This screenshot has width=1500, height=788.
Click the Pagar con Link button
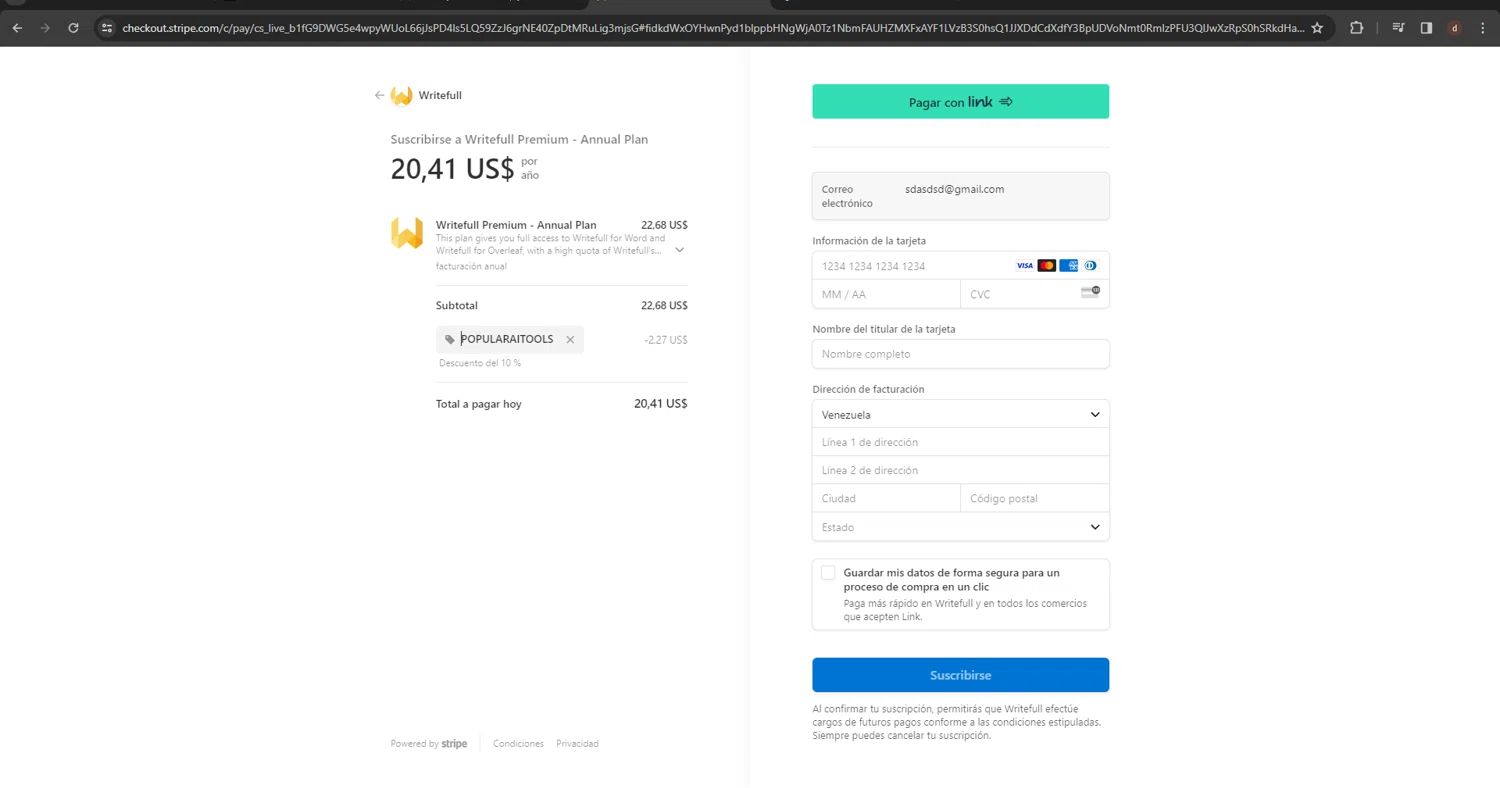point(960,102)
